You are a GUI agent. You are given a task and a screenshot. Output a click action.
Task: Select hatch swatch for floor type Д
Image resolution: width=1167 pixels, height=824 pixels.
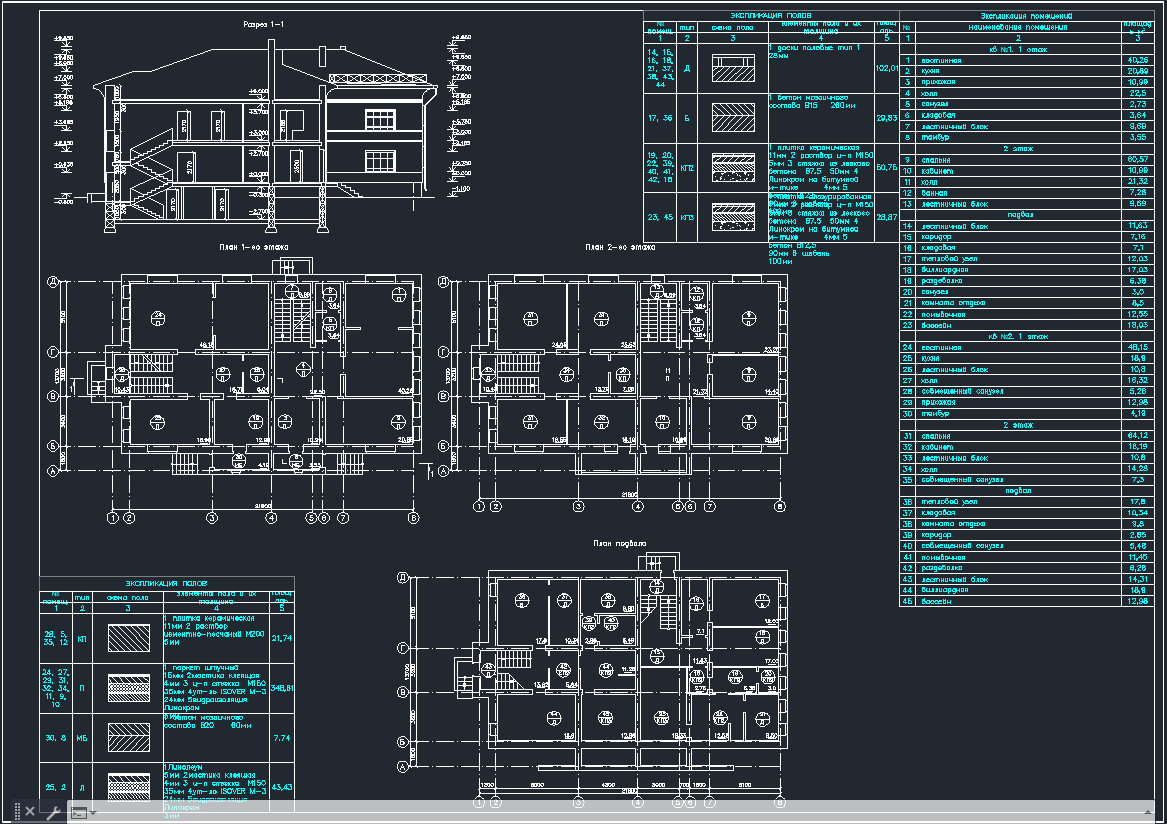click(x=733, y=68)
